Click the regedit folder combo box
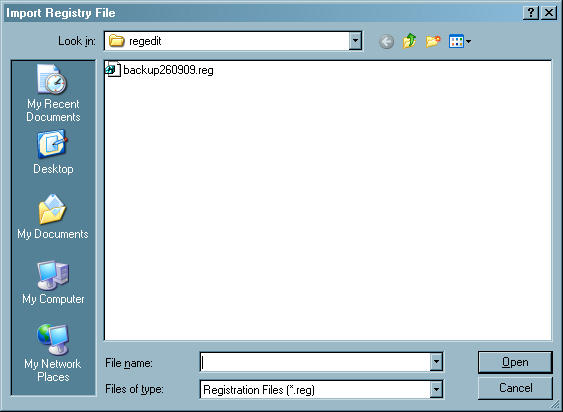Screen dimensions: 563x412 tap(233, 41)
